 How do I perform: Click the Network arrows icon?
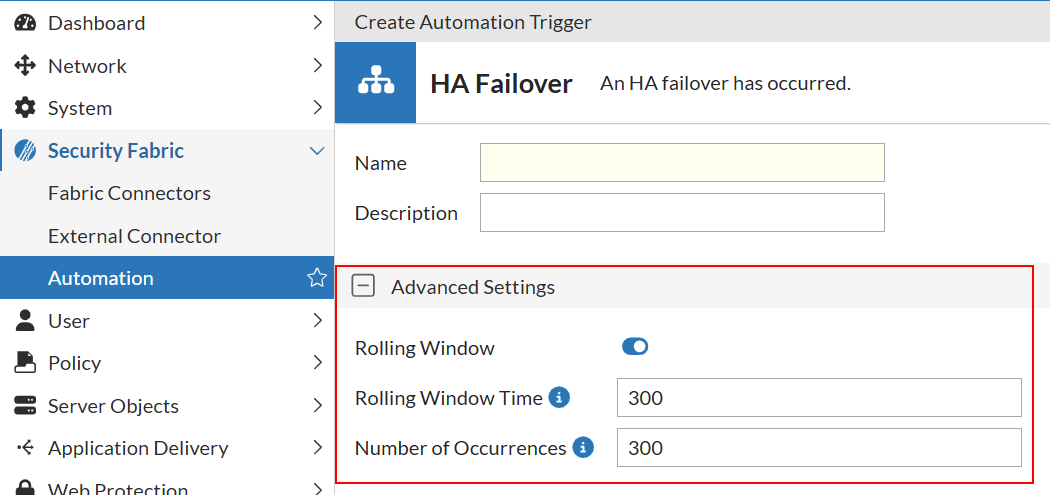[25, 66]
